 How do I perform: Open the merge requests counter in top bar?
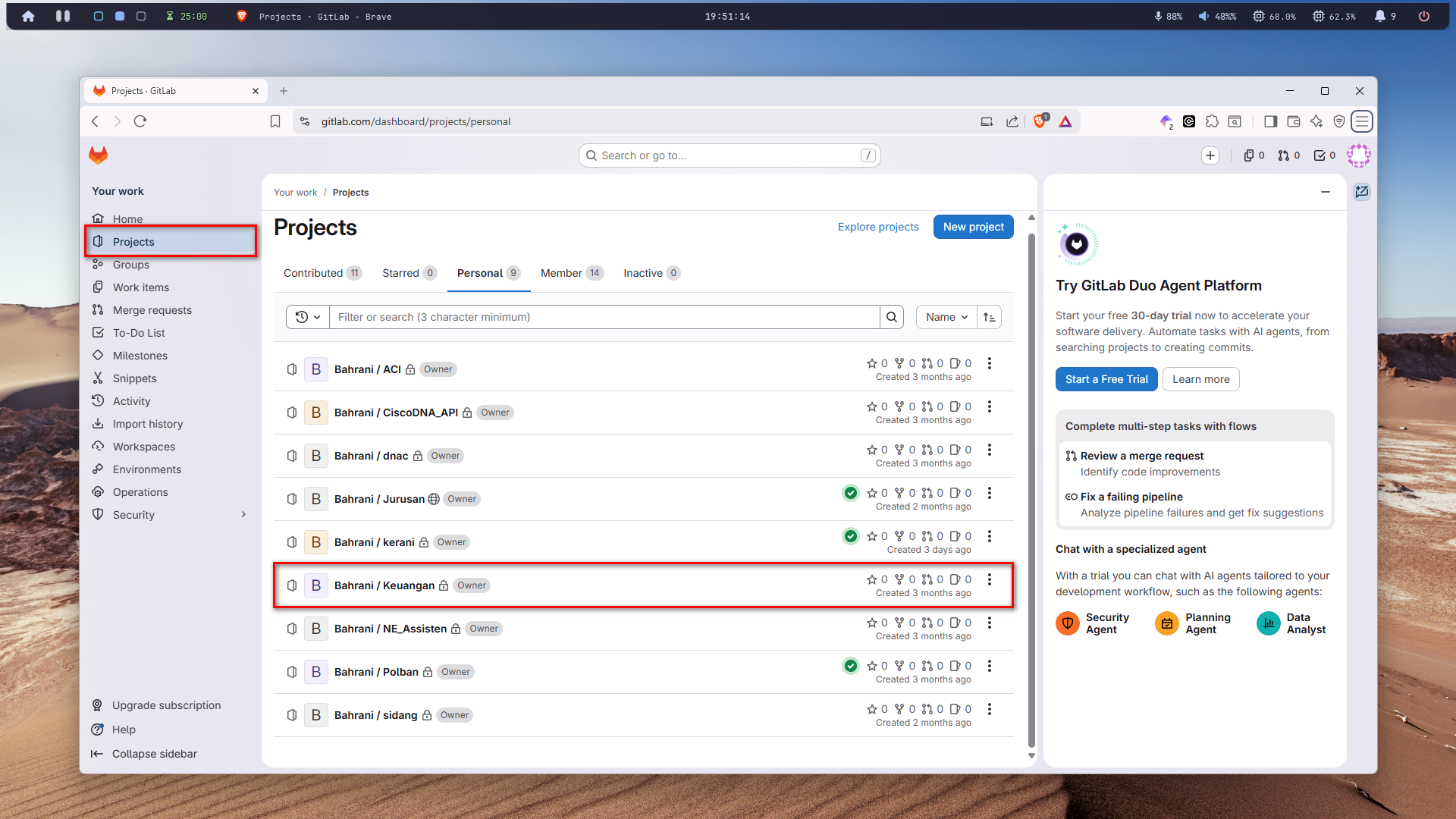[x=1289, y=155]
